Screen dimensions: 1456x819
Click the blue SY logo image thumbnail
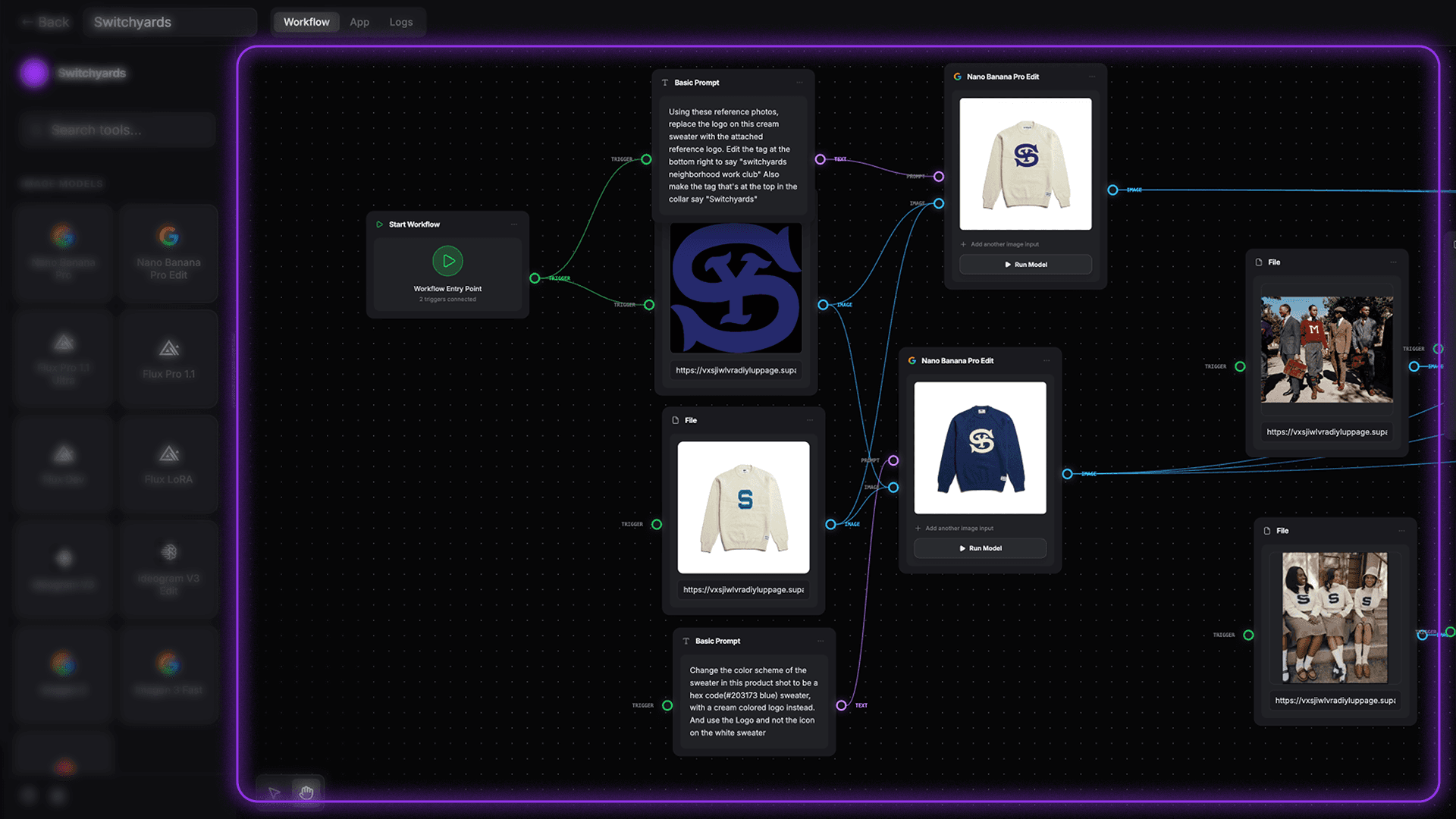[736, 288]
